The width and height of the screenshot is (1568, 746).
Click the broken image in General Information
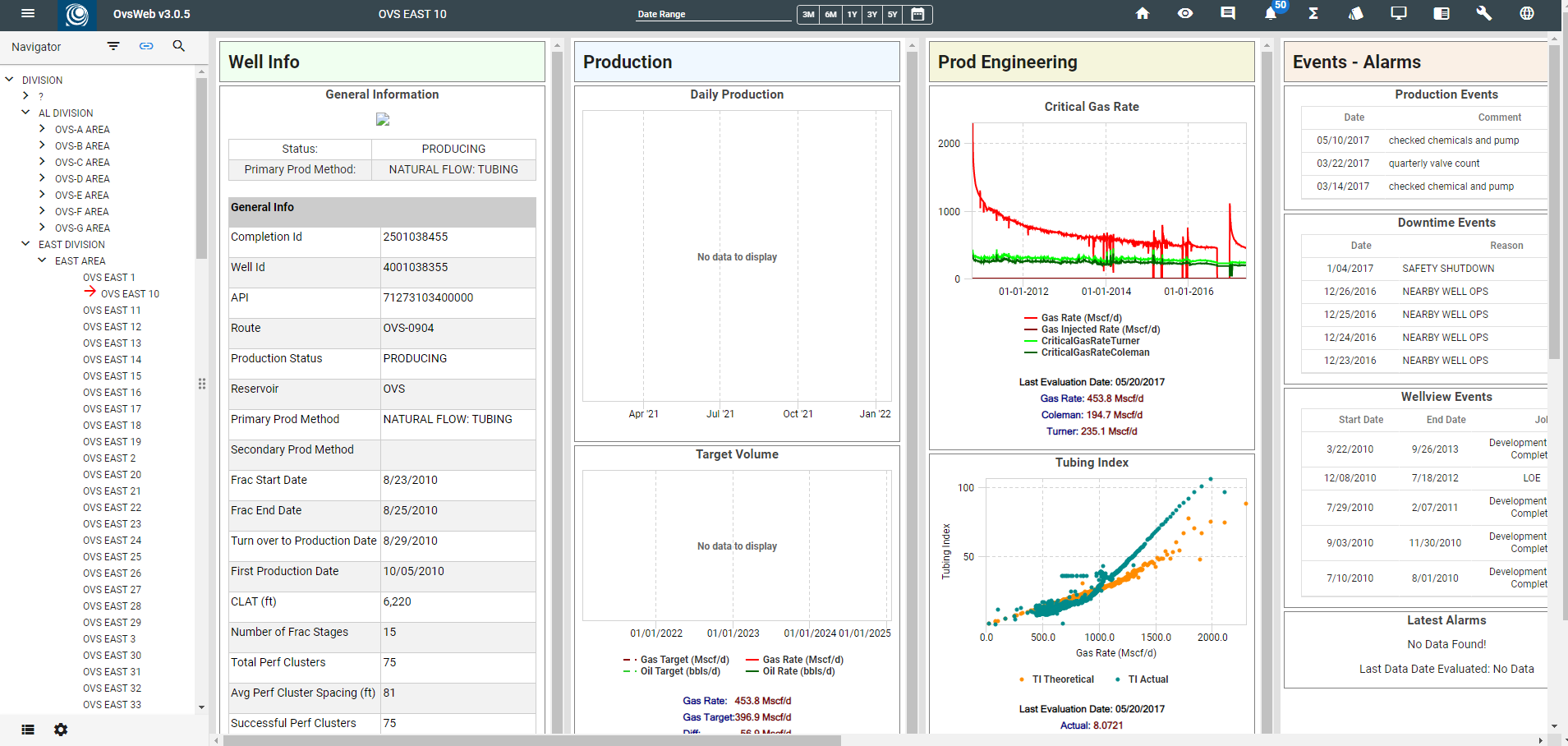383,119
